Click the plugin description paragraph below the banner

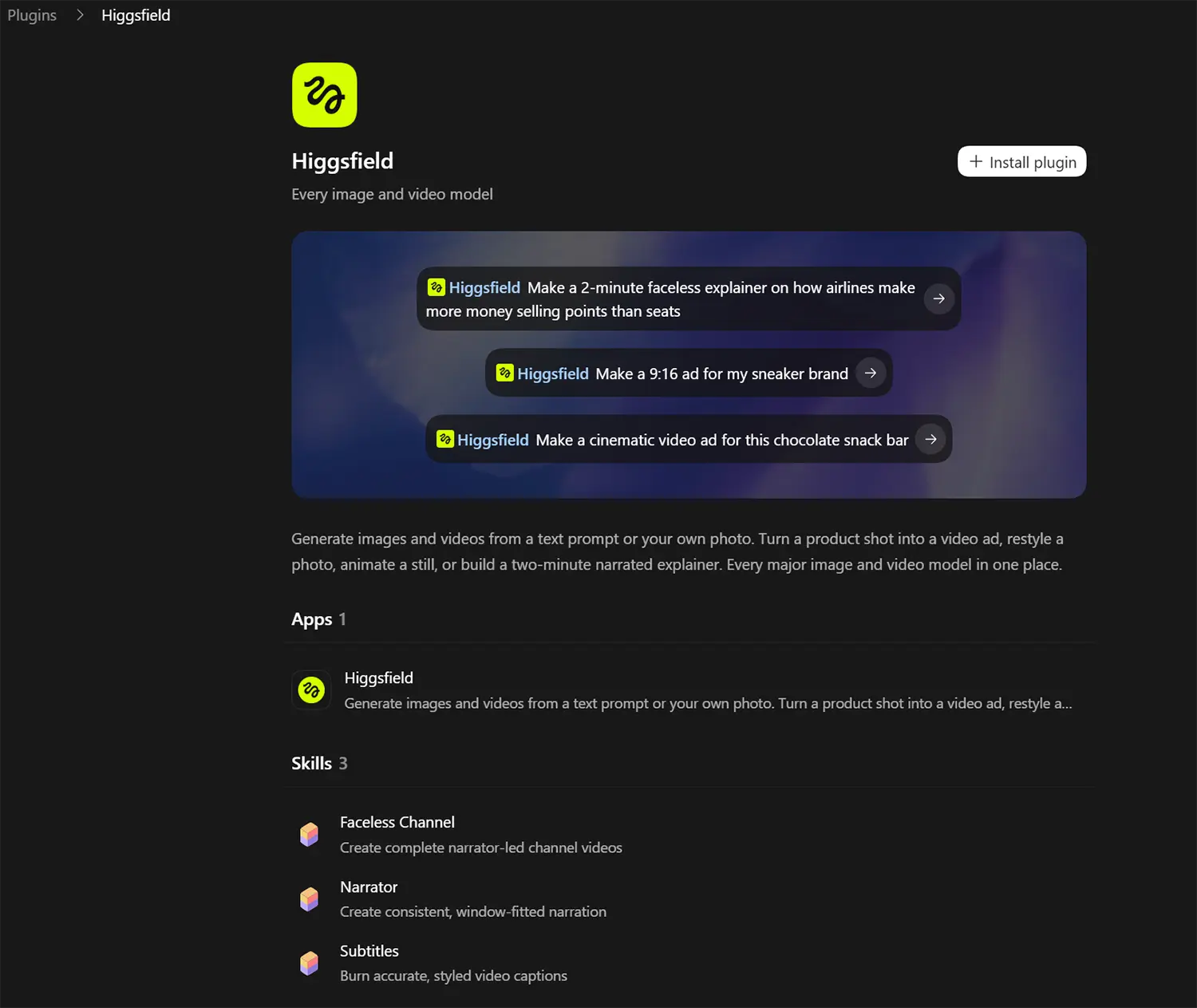[678, 551]
